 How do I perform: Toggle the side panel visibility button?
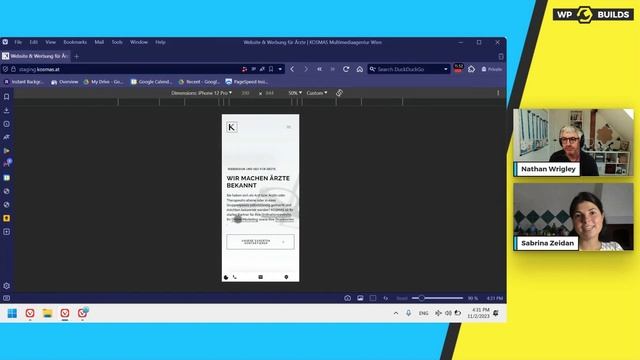pos(7,298)
